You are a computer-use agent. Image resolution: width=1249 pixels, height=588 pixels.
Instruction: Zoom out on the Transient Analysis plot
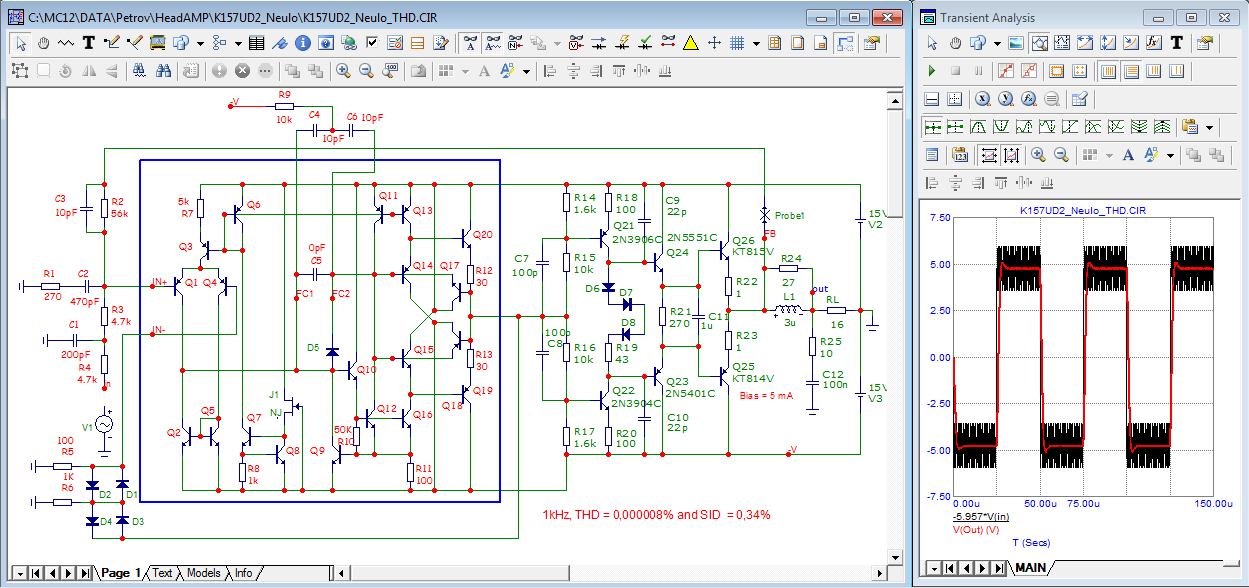(x=1062, y=155)
